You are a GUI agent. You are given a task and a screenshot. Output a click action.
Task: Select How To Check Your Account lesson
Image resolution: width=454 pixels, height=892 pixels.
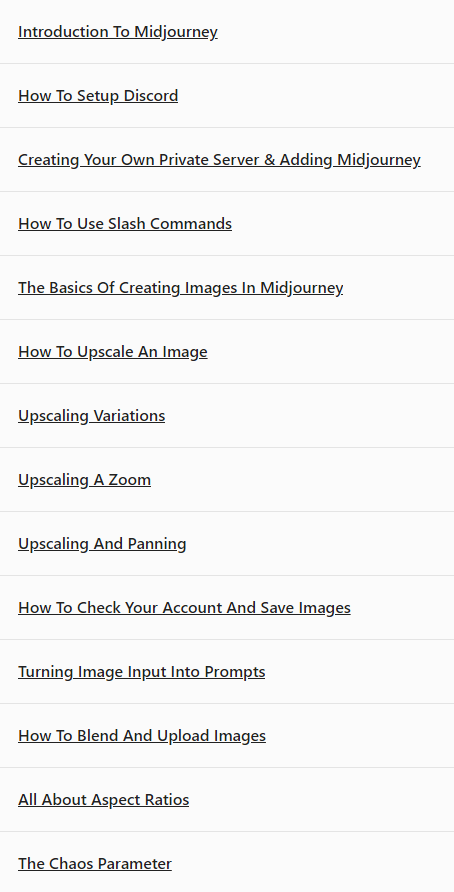184,608
